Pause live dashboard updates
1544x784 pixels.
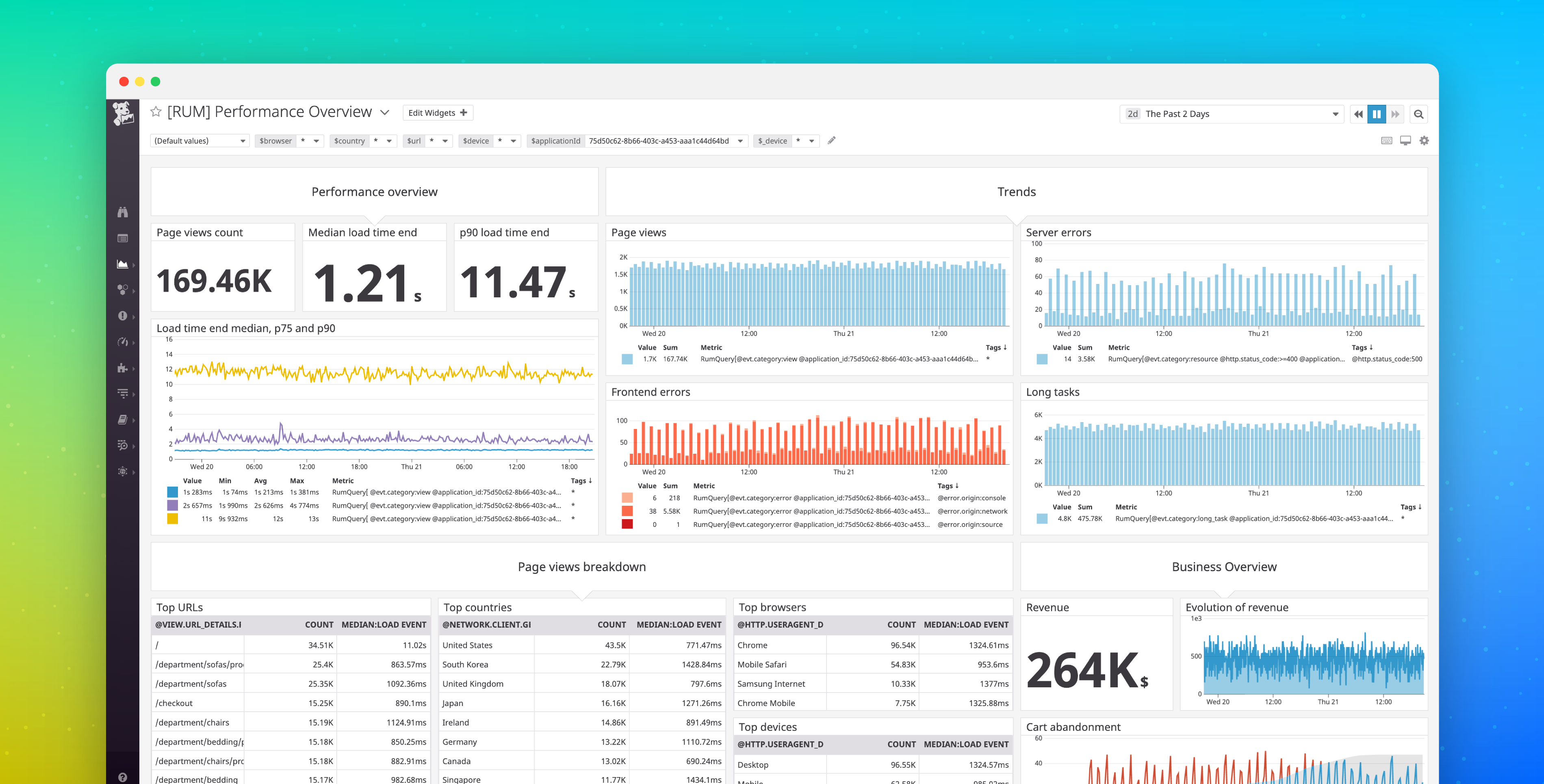[x=1377, y=114]
